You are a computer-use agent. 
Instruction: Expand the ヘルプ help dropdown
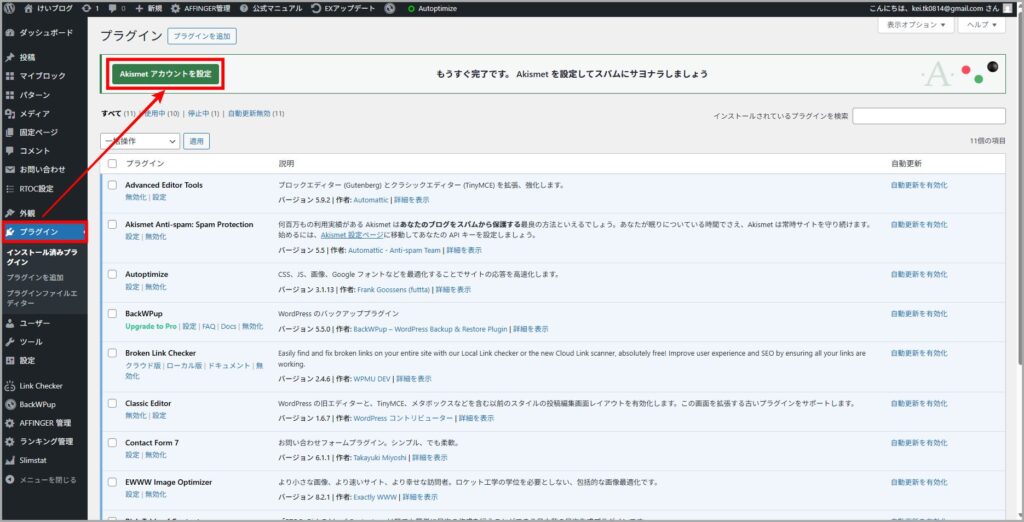click(x=981, y=24)
